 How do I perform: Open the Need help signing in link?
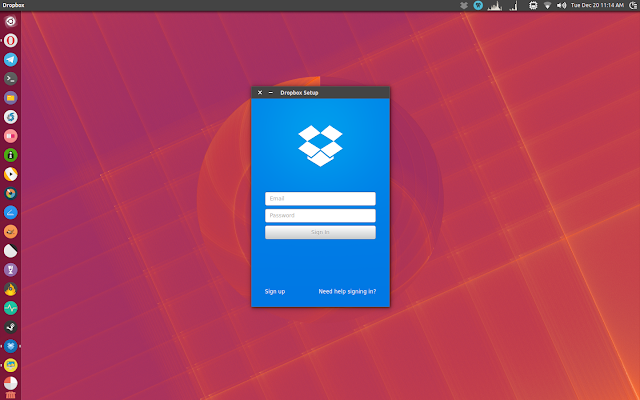[x=347, y=291]
